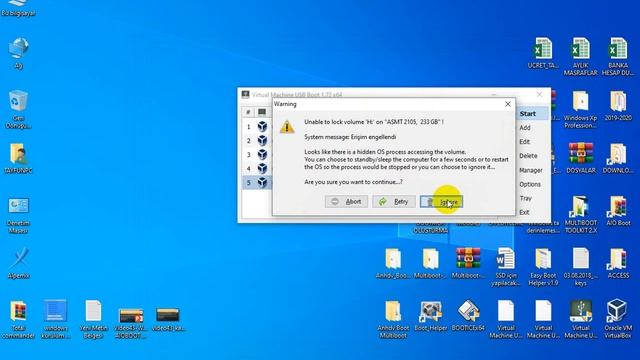Image resolution: width=640 pixels, height=360 pixels.
Task: Open the 03.08.2018_ keys file
Action: [580, 267]
